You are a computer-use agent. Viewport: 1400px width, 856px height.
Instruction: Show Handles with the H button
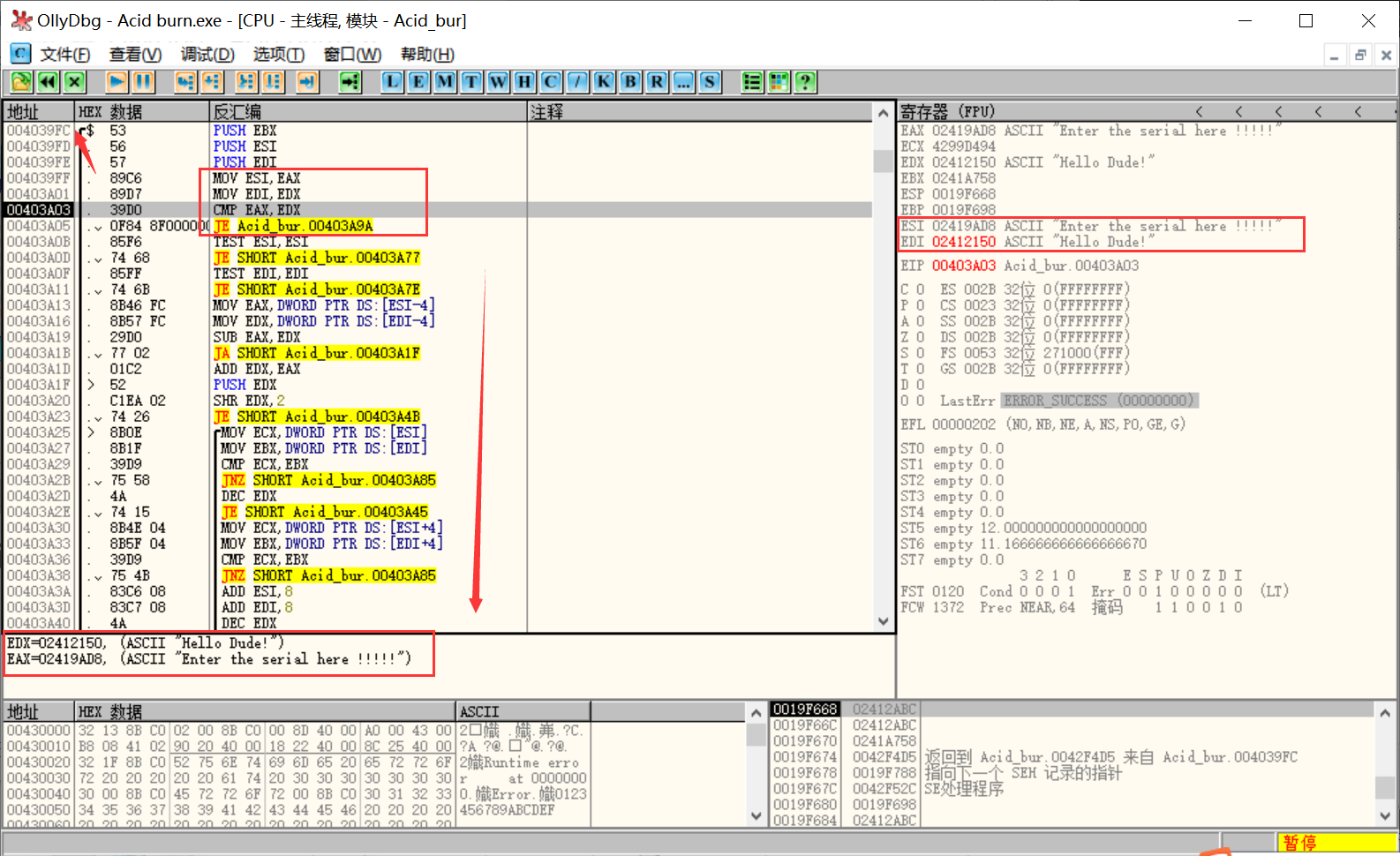point(524,82)
